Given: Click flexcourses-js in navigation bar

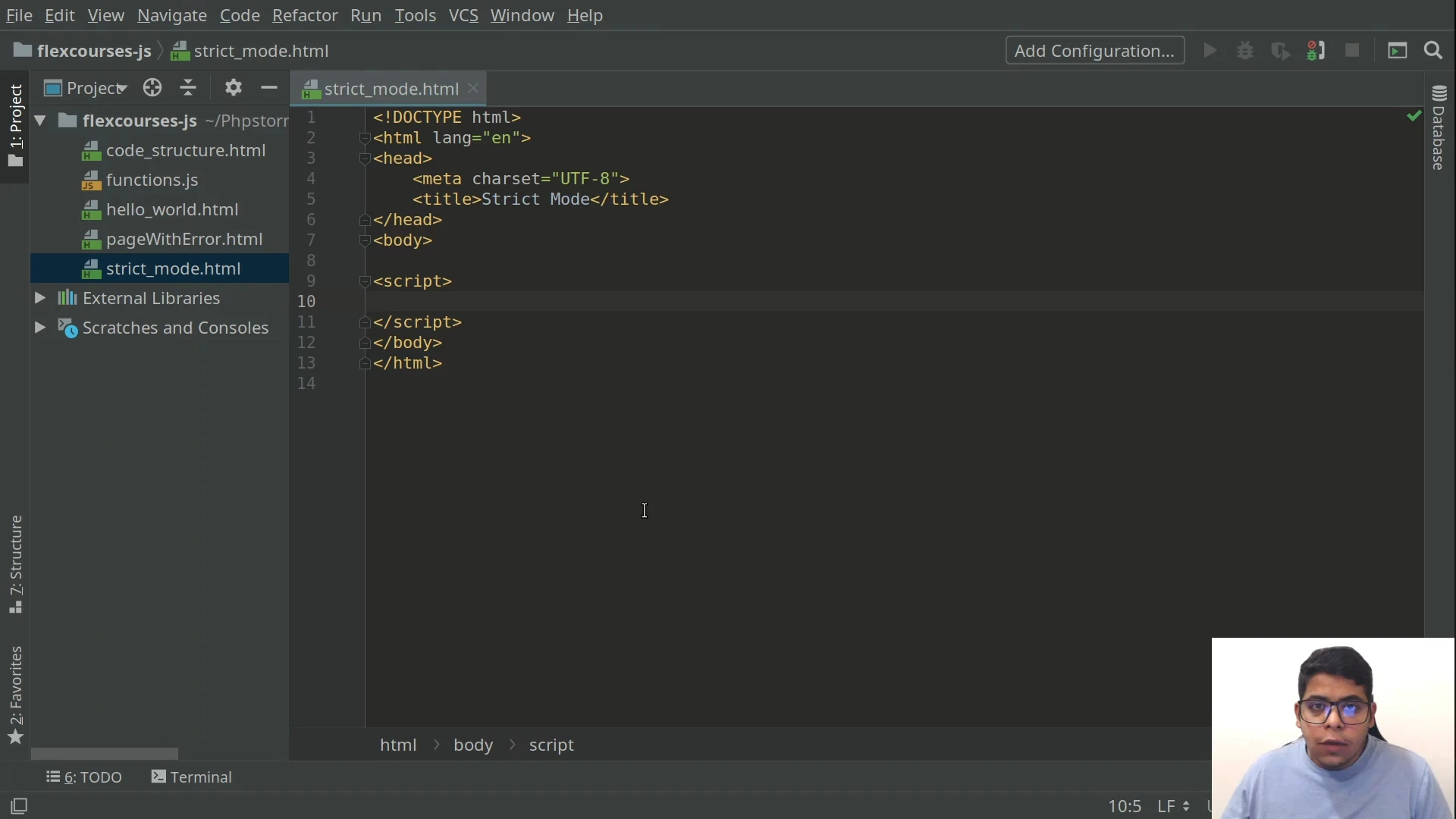Looking at the screenshot, I should coord(94,51).
